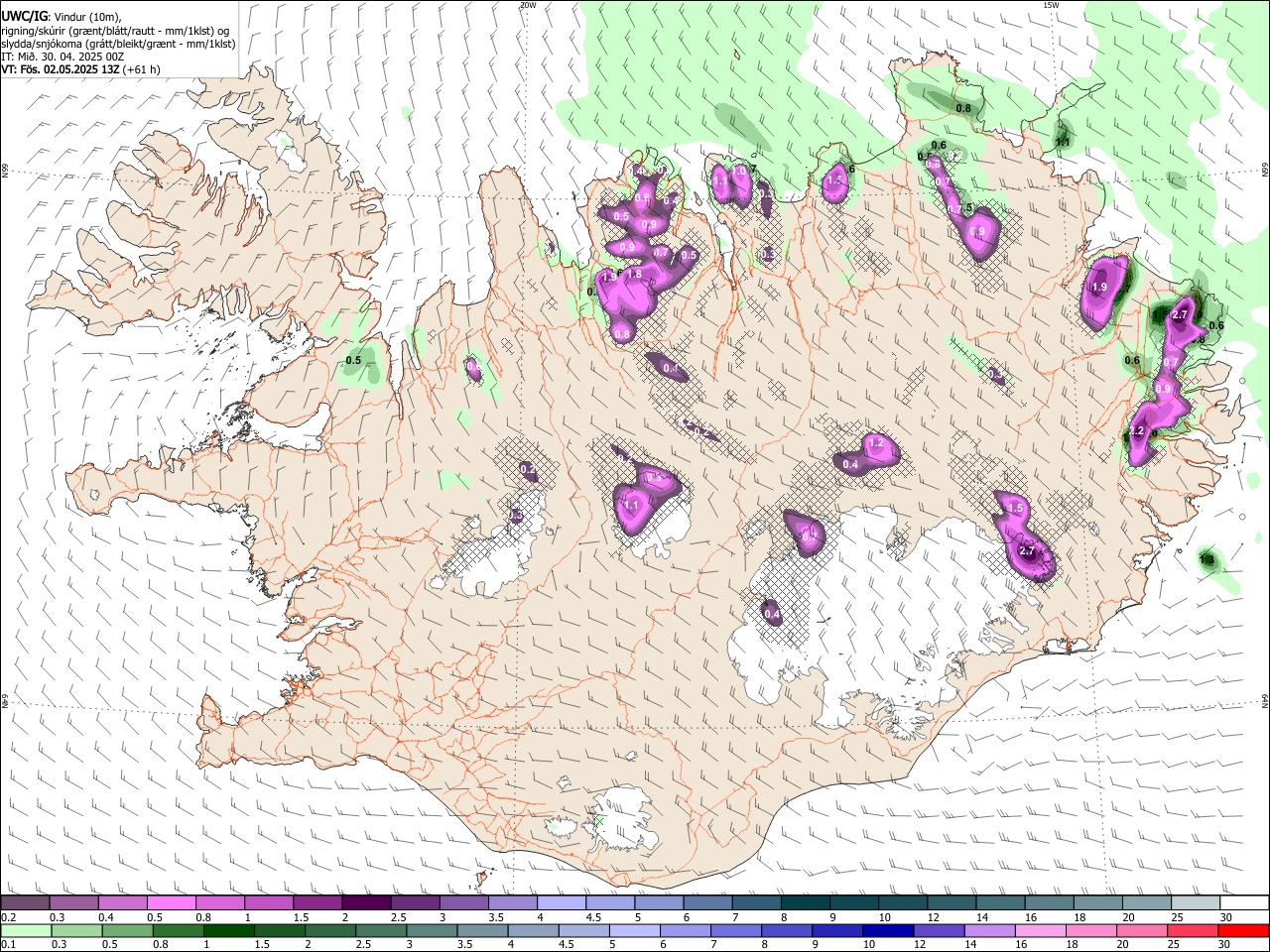Viewport: 1270px width, 952px height.
Task: Click the '1.3' value offshore to the southeast
Action: tap(1207, 560)
